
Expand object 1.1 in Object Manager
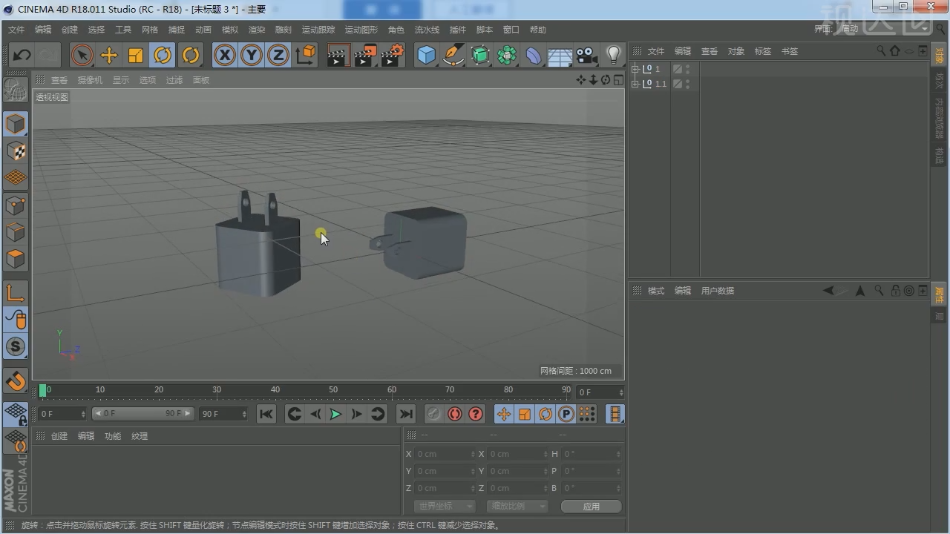tap(635, 84)
